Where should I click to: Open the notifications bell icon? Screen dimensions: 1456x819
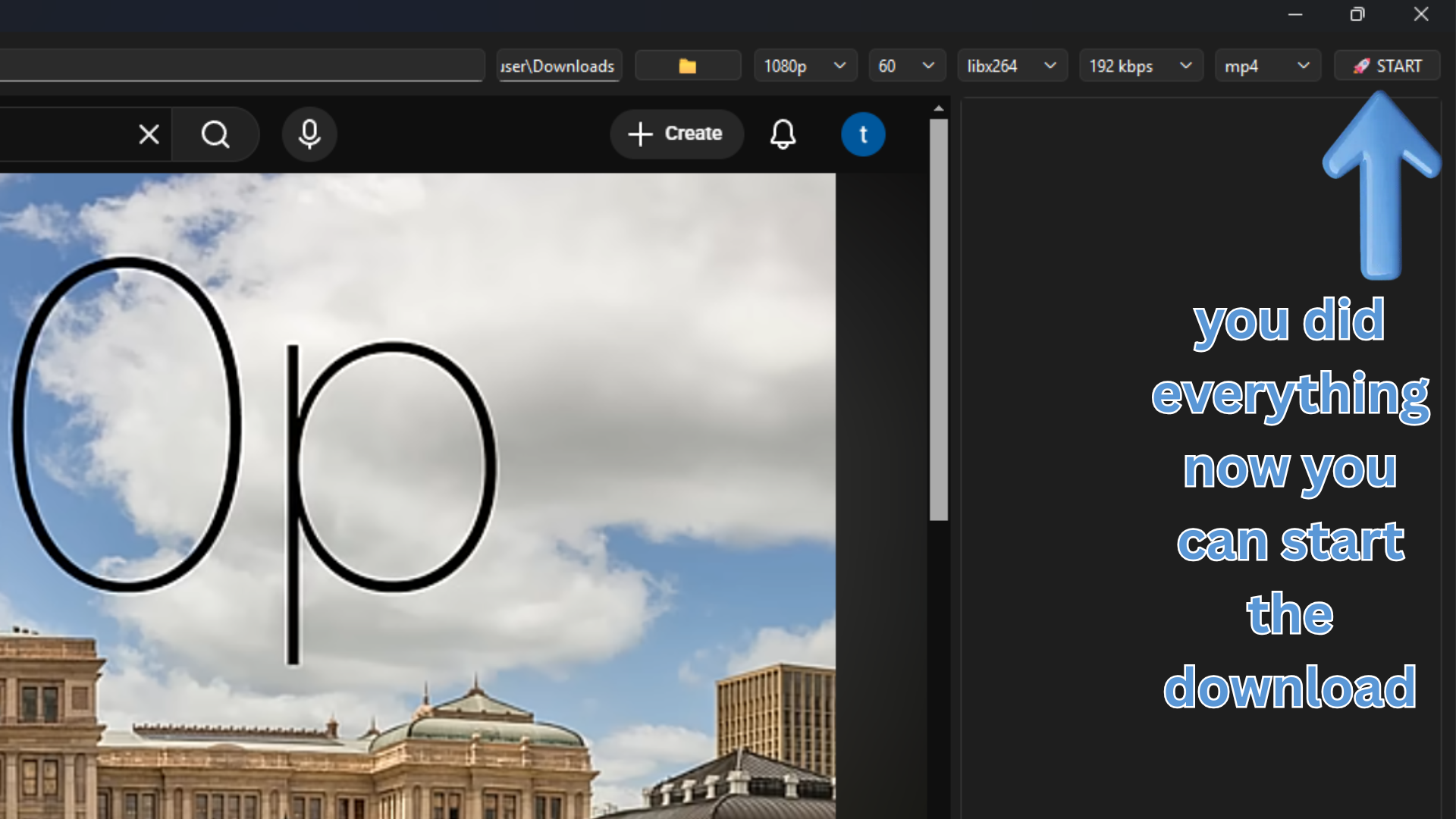(783, 134)
